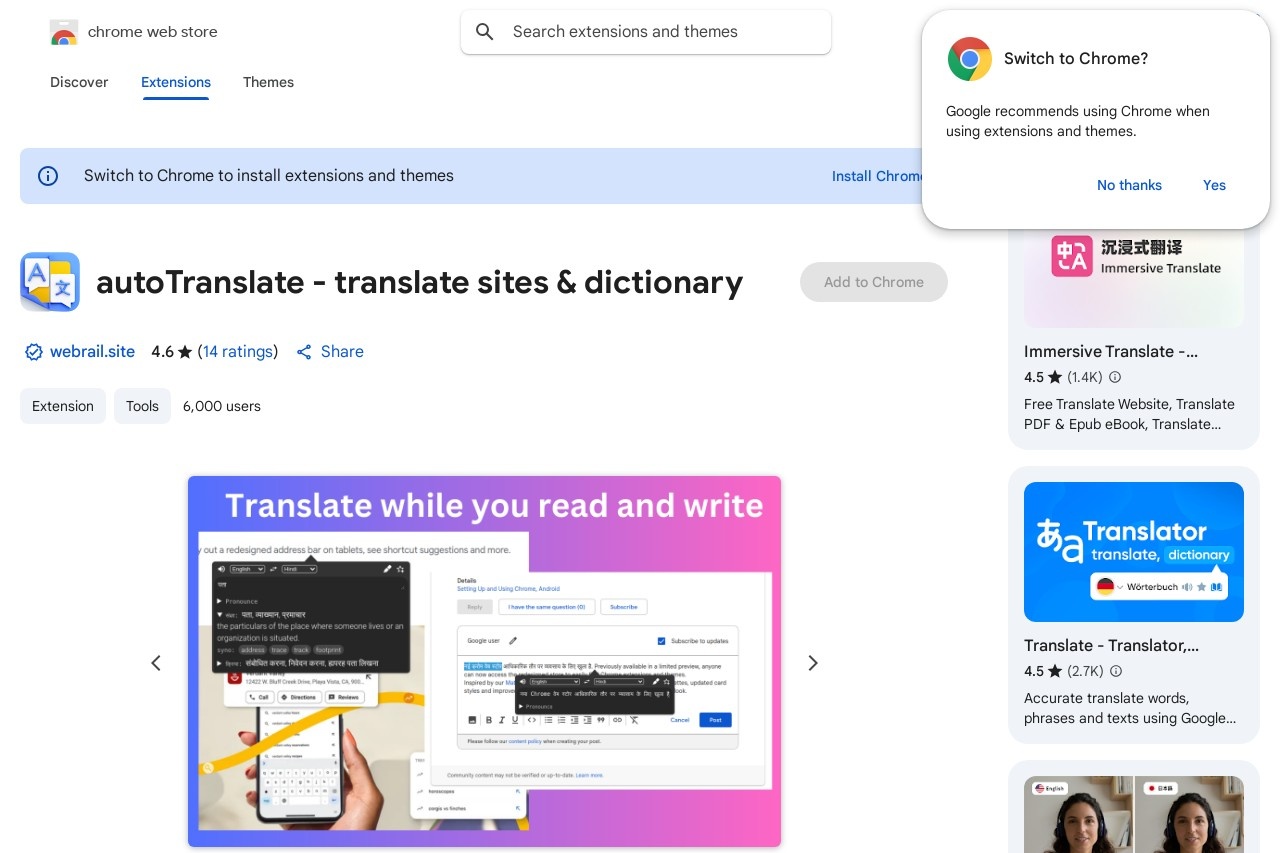
Task: Click the Chrome logo in the popup
Action: coord(970,59)
